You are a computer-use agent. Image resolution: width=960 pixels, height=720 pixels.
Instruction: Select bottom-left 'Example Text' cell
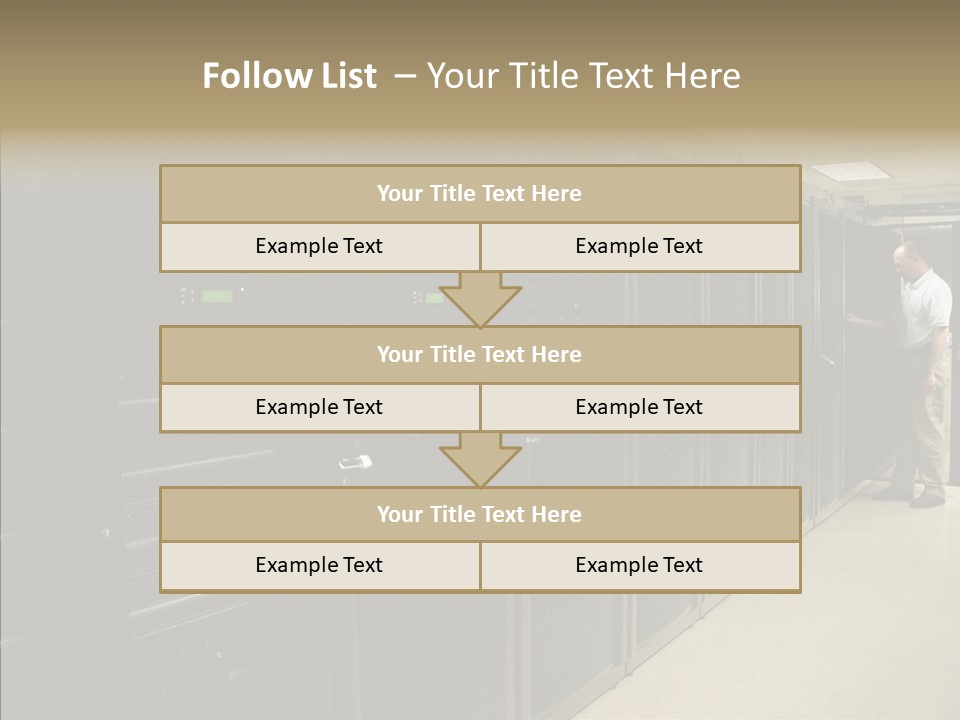point(319,565)
